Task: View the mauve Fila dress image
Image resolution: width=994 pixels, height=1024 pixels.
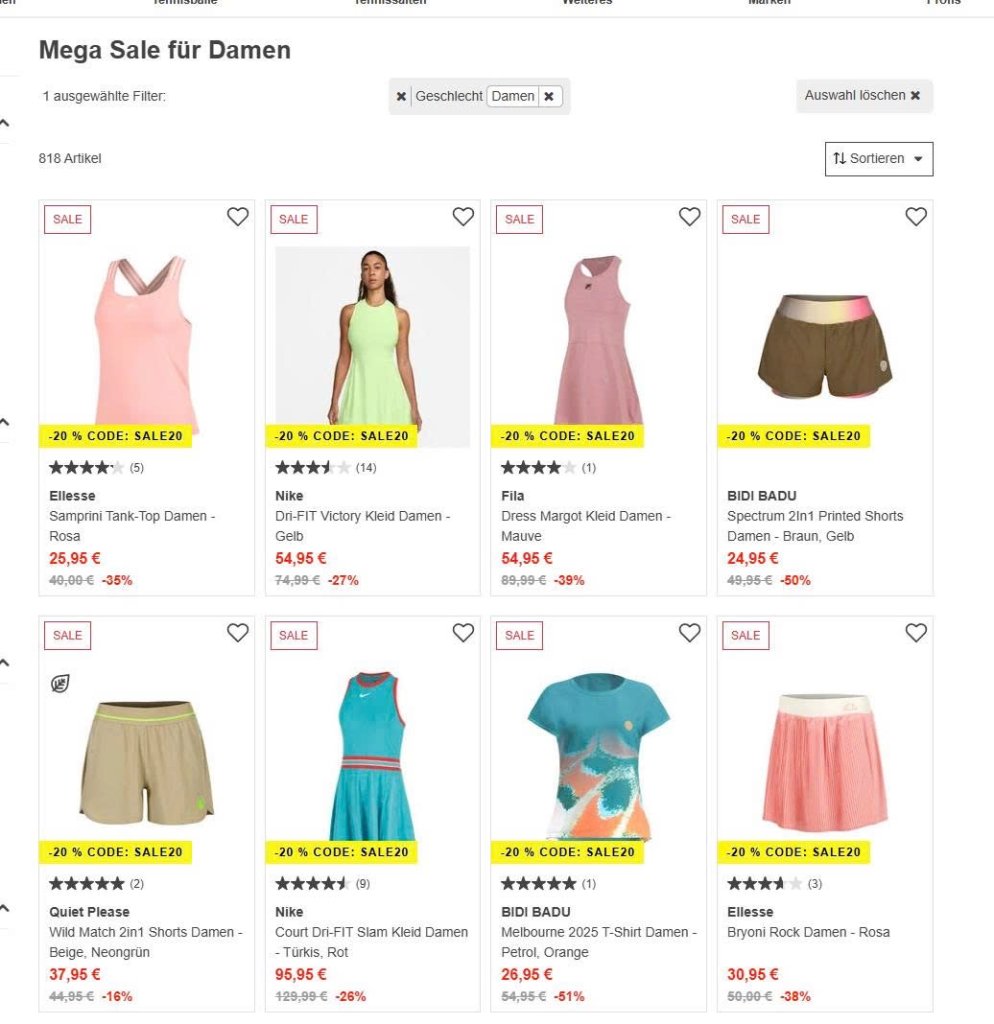Action: tap(598, 340)
